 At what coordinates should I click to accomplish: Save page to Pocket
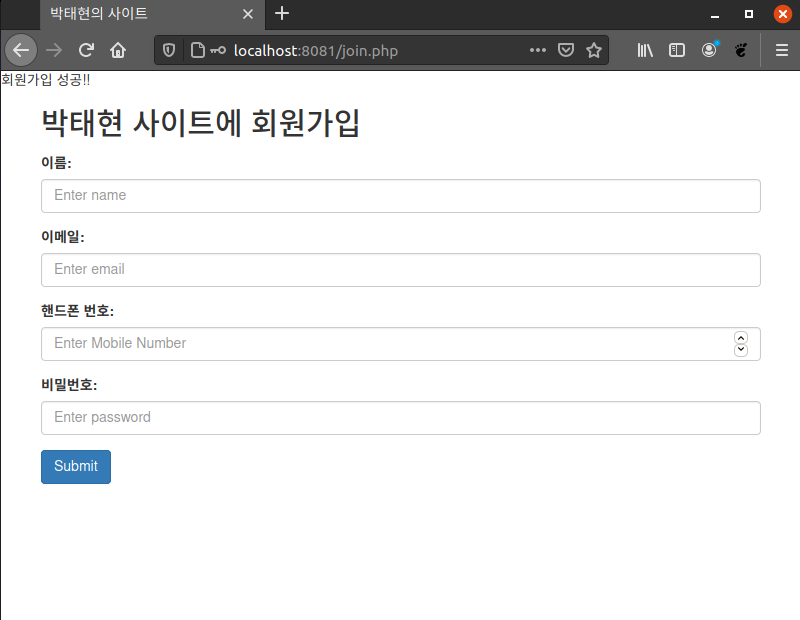pyautogui.click(x=566, y=50)
